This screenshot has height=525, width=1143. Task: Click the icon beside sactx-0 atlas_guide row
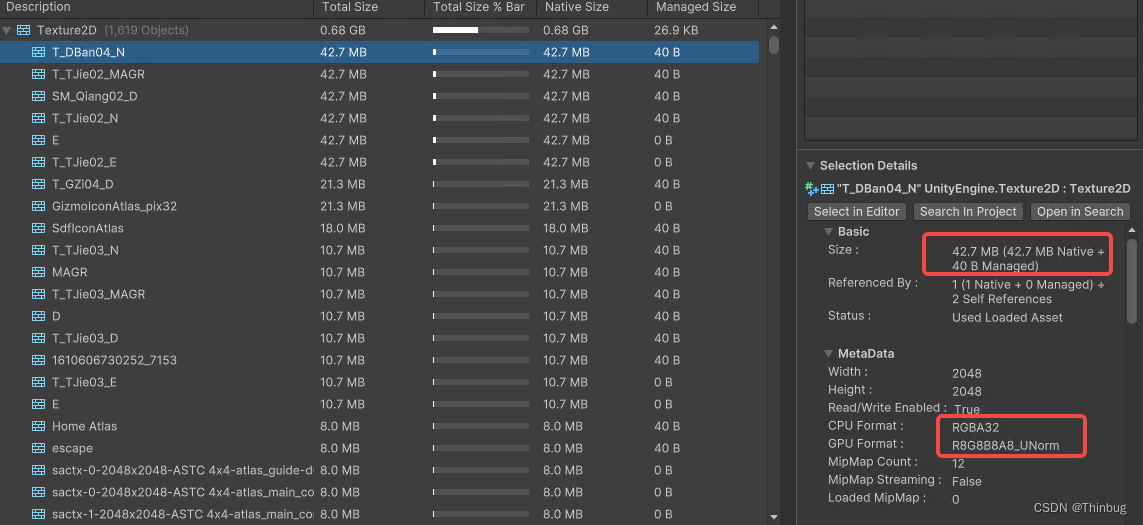[39, 470]
